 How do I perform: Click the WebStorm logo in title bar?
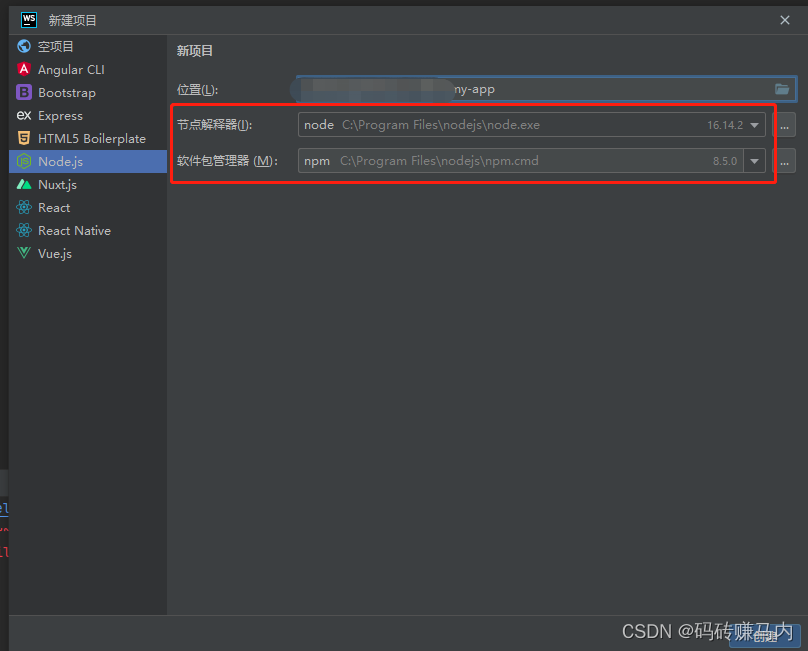(29, 20)
